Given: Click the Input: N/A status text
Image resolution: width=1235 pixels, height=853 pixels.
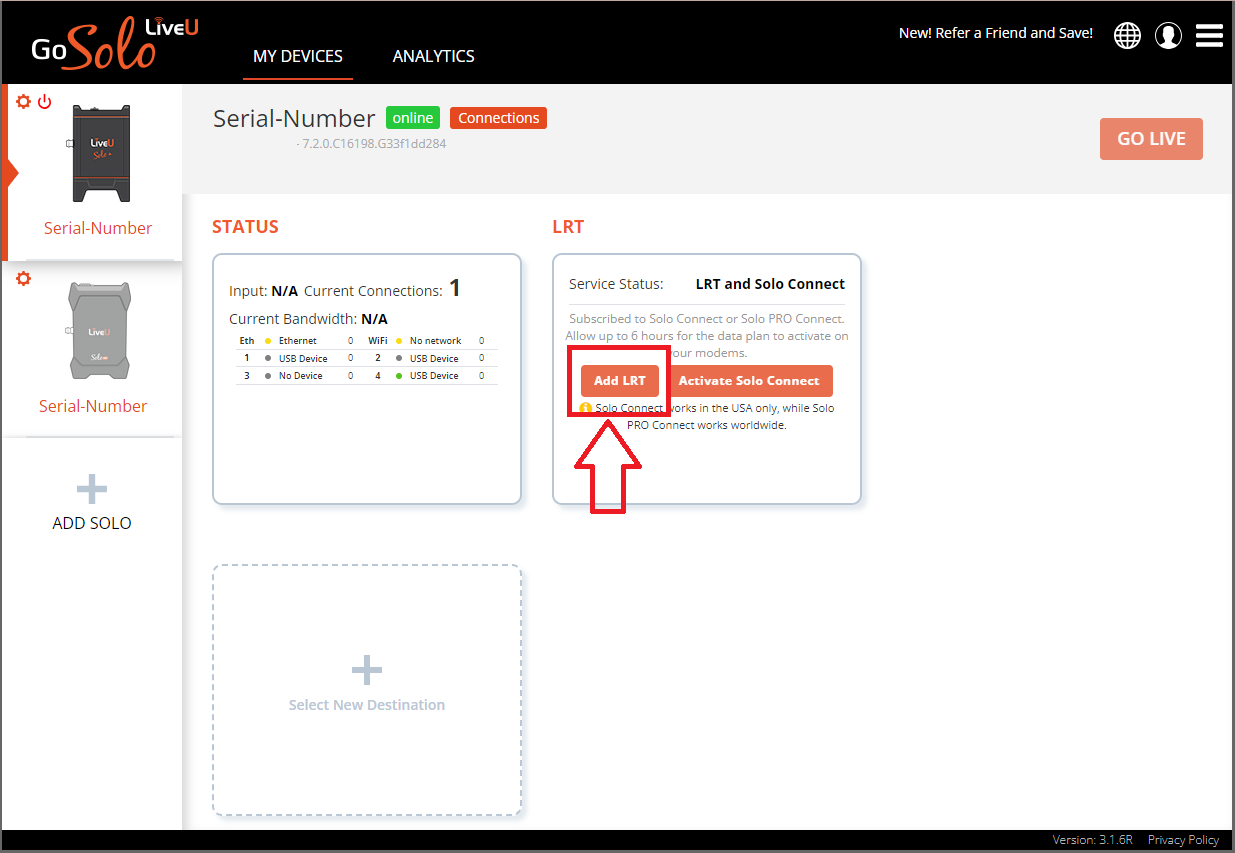Looking at the screenshot, I should (x=264, y=291).
